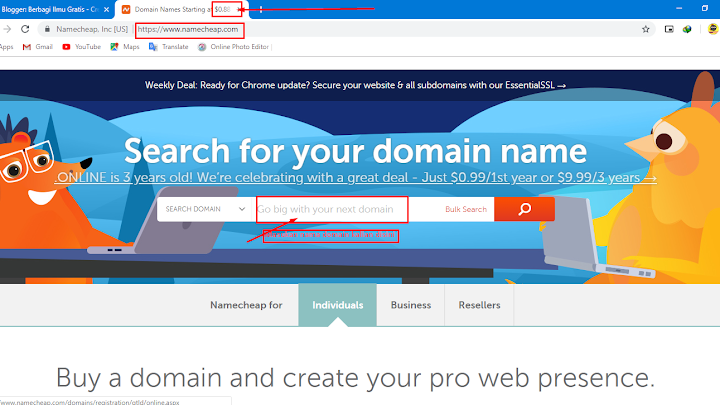Click the domain search input field
720x405 pixels.
pos(332,209)
